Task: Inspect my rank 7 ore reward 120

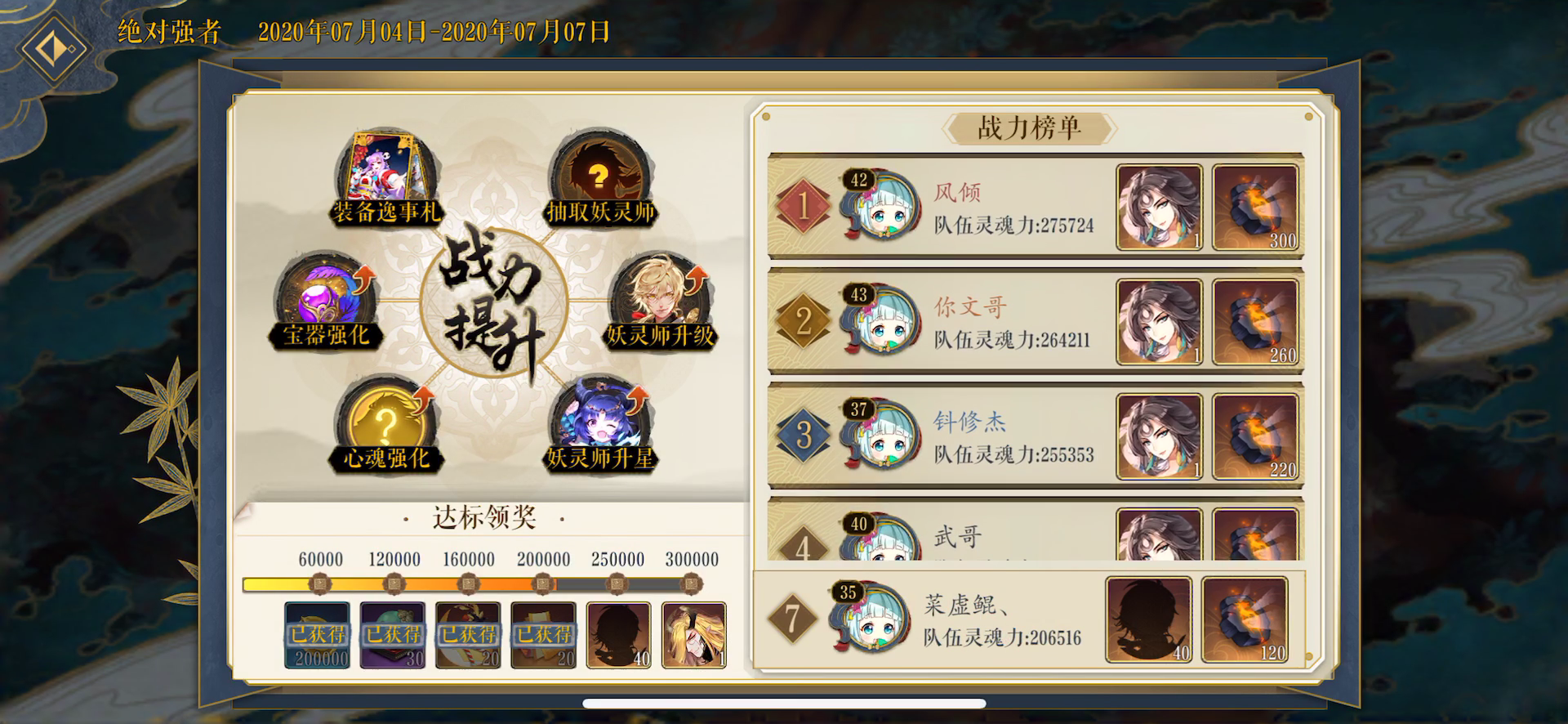Action: [1245, 619]
